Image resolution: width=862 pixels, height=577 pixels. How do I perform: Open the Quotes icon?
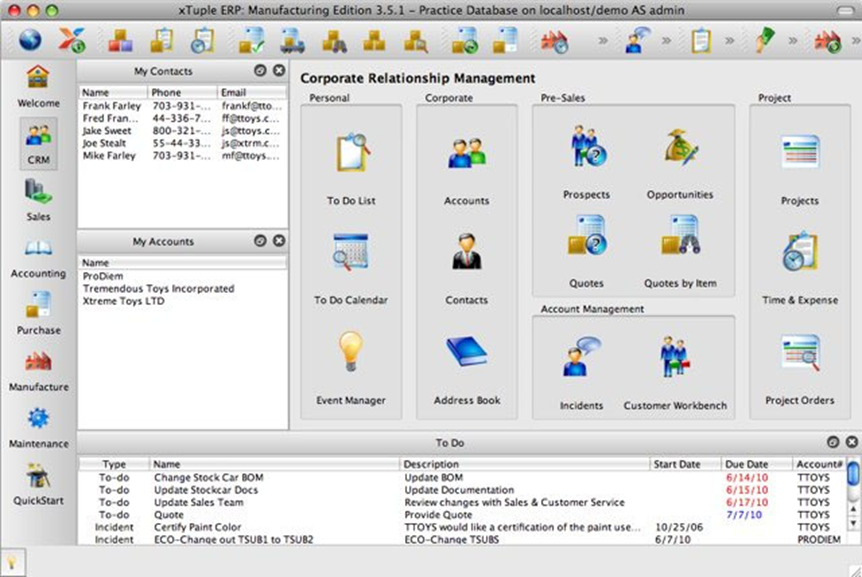tap(587, 235)
